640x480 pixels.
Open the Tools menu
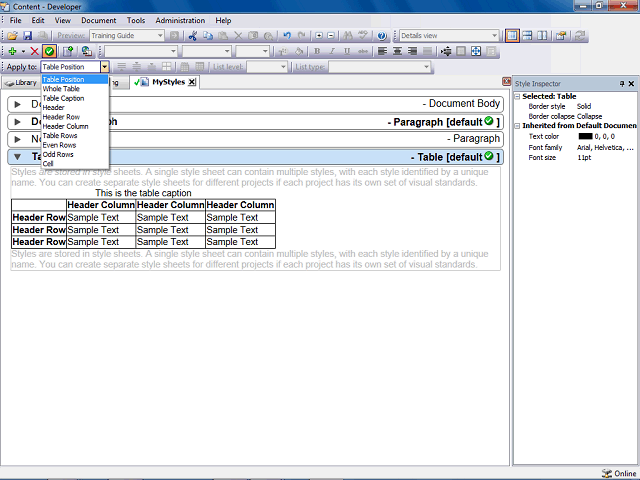click(136, 20)
